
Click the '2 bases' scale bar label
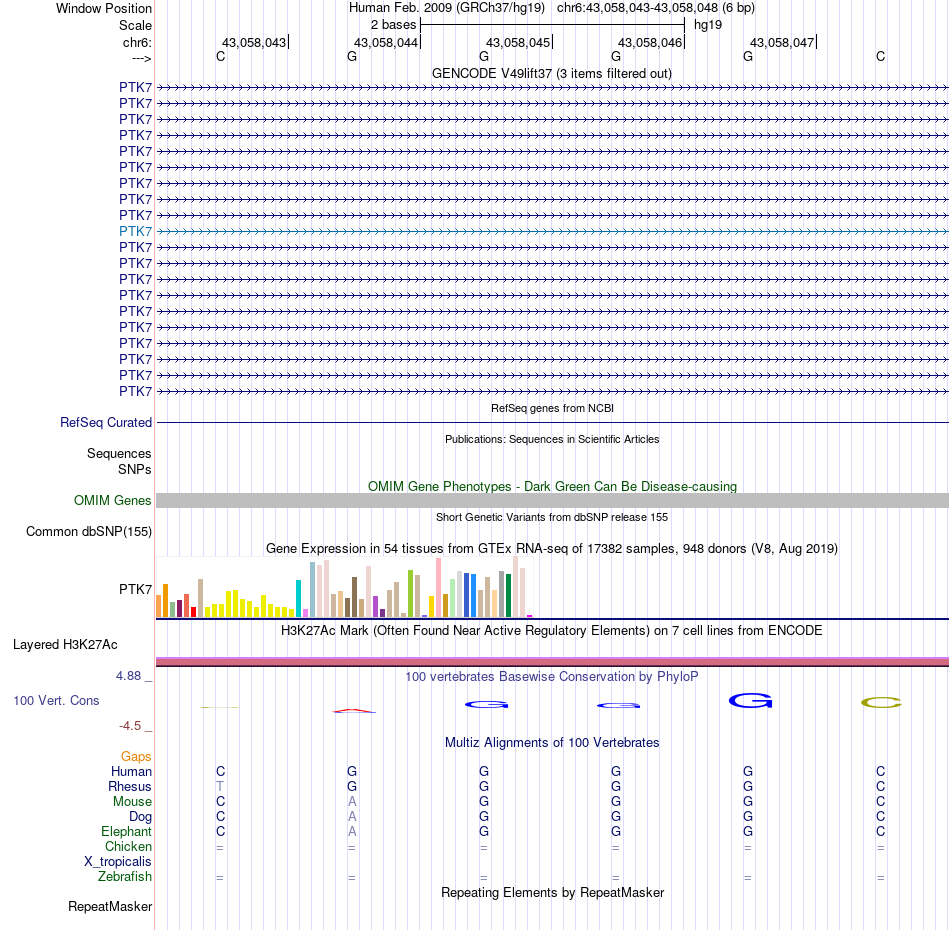click(x=393, y=25)
